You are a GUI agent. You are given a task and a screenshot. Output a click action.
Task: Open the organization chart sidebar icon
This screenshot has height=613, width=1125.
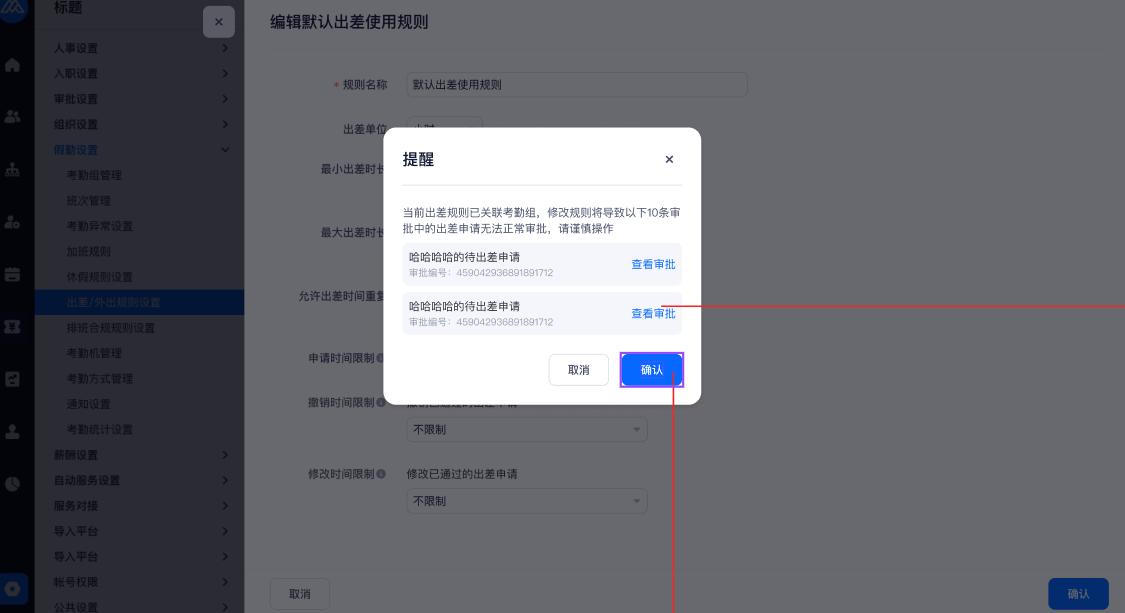tap(12, 170)
